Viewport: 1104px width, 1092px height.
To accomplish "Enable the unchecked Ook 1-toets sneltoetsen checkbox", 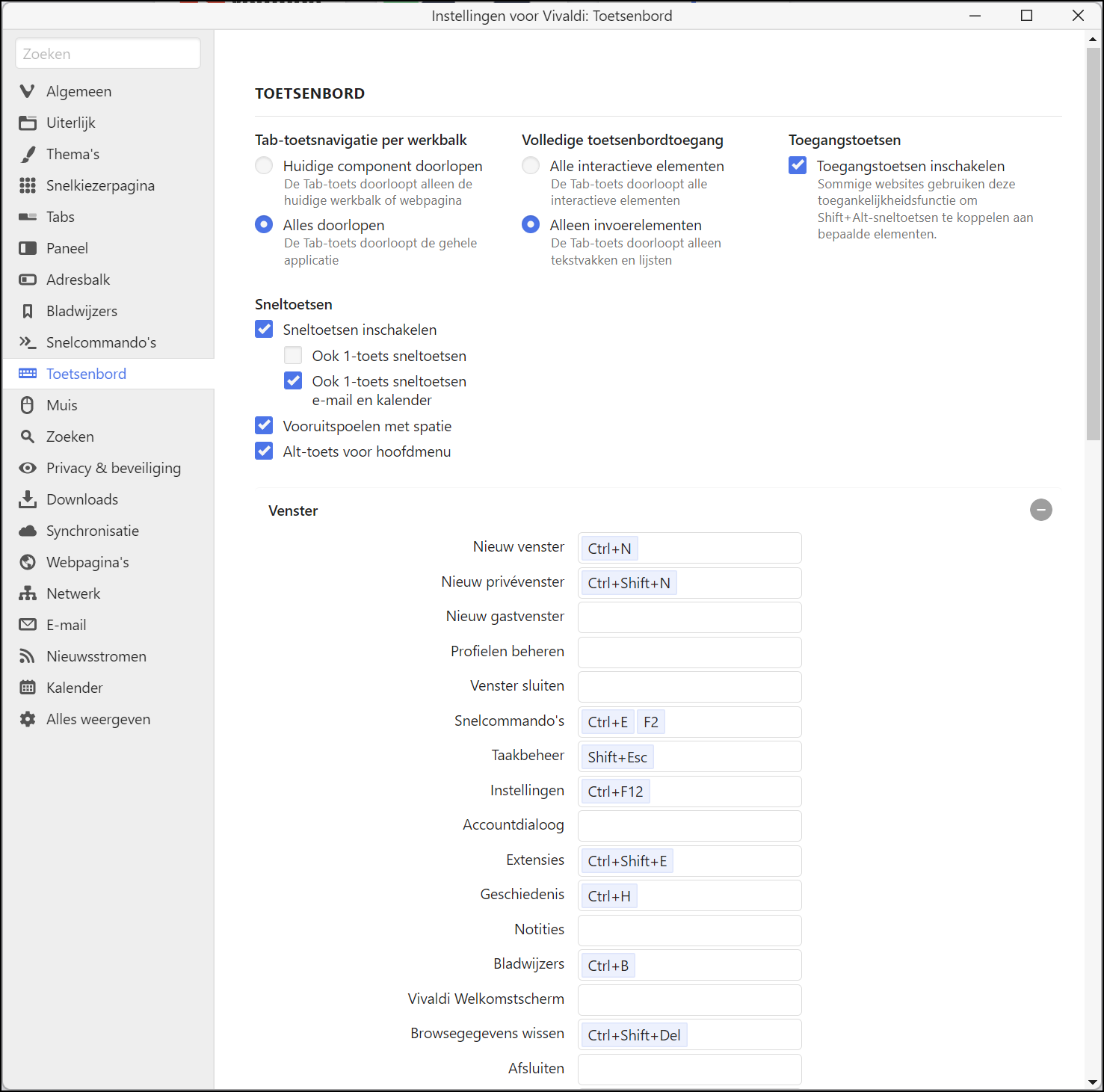I will pyautogui.click(x=293, y=355).
